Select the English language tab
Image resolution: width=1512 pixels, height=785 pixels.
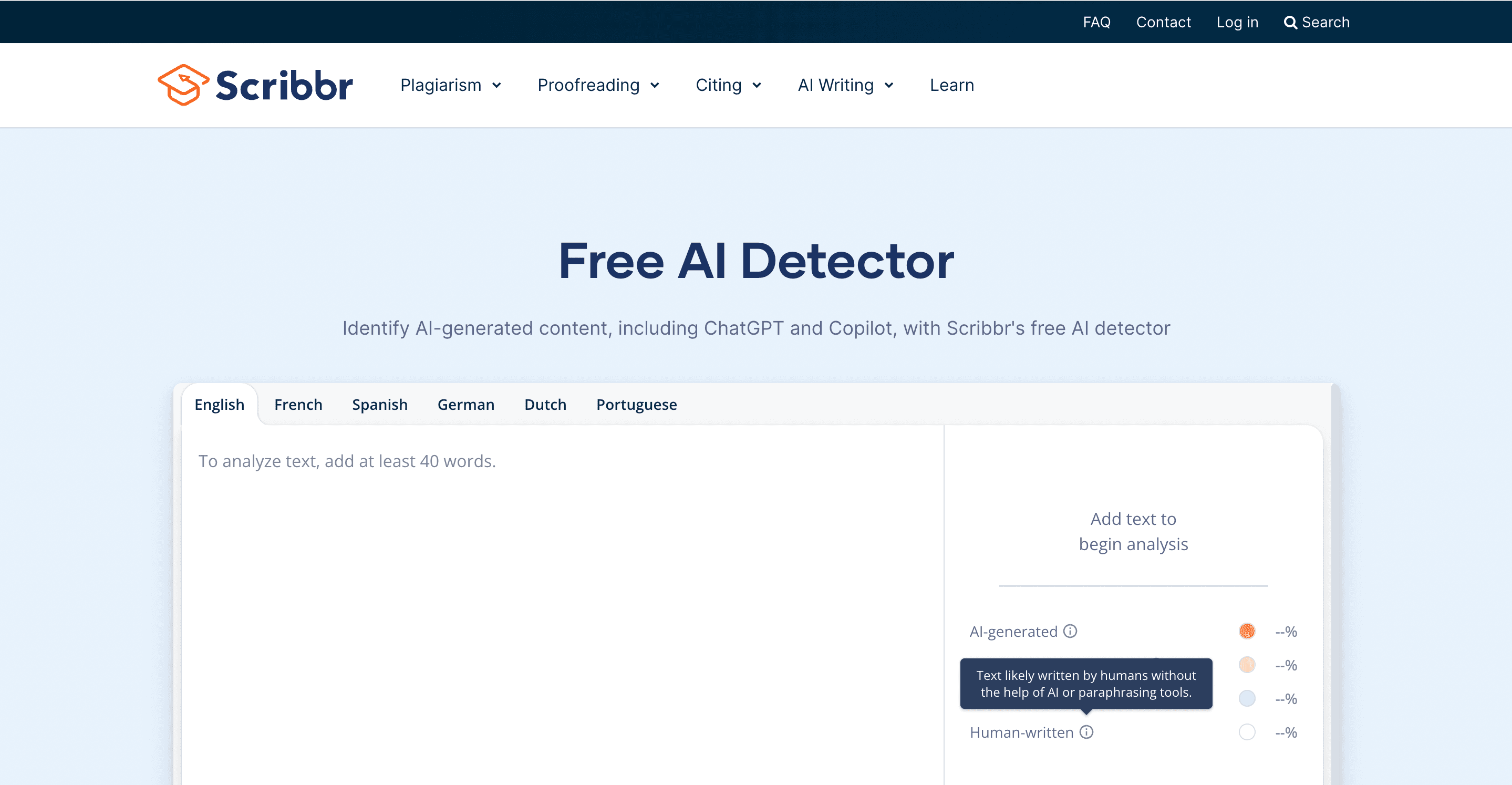(220, 405)
